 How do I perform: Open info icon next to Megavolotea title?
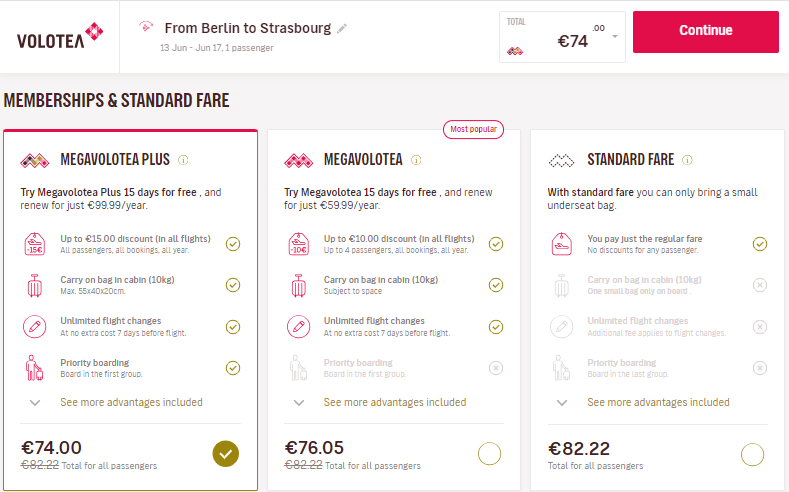(x=416, y=160)
